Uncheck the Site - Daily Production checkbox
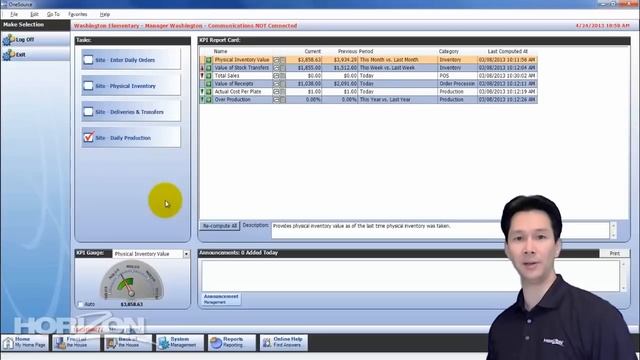 [x=88, y=138]
